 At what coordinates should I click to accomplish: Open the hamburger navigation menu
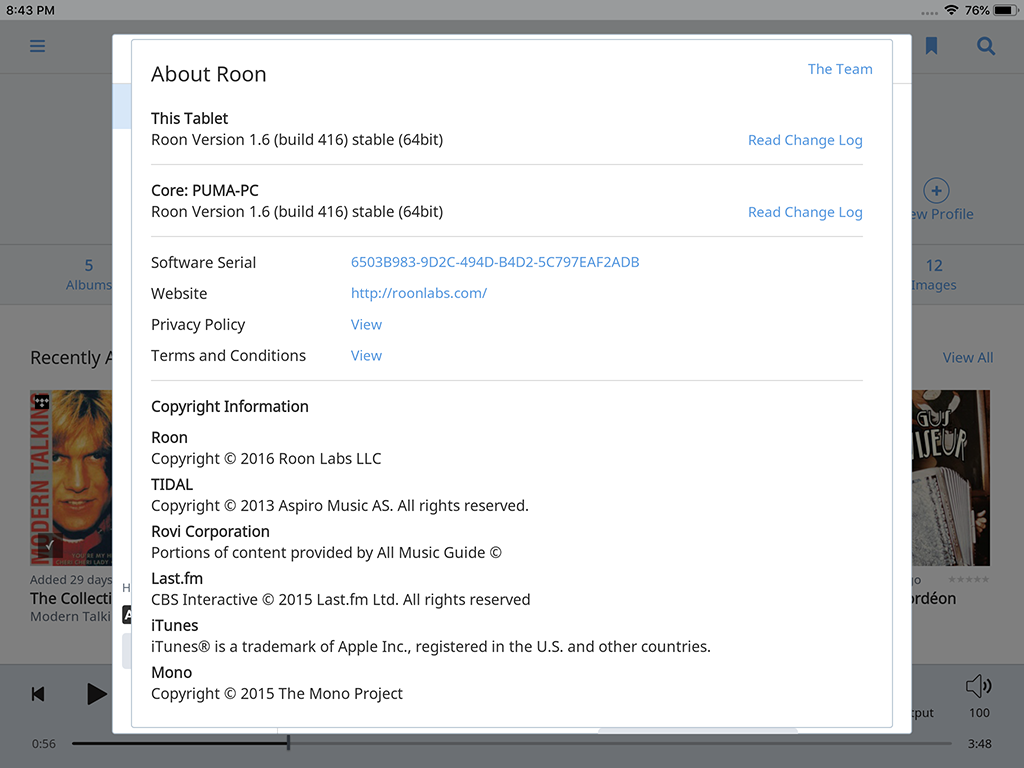pyautogui.click(x=37, y=46)
